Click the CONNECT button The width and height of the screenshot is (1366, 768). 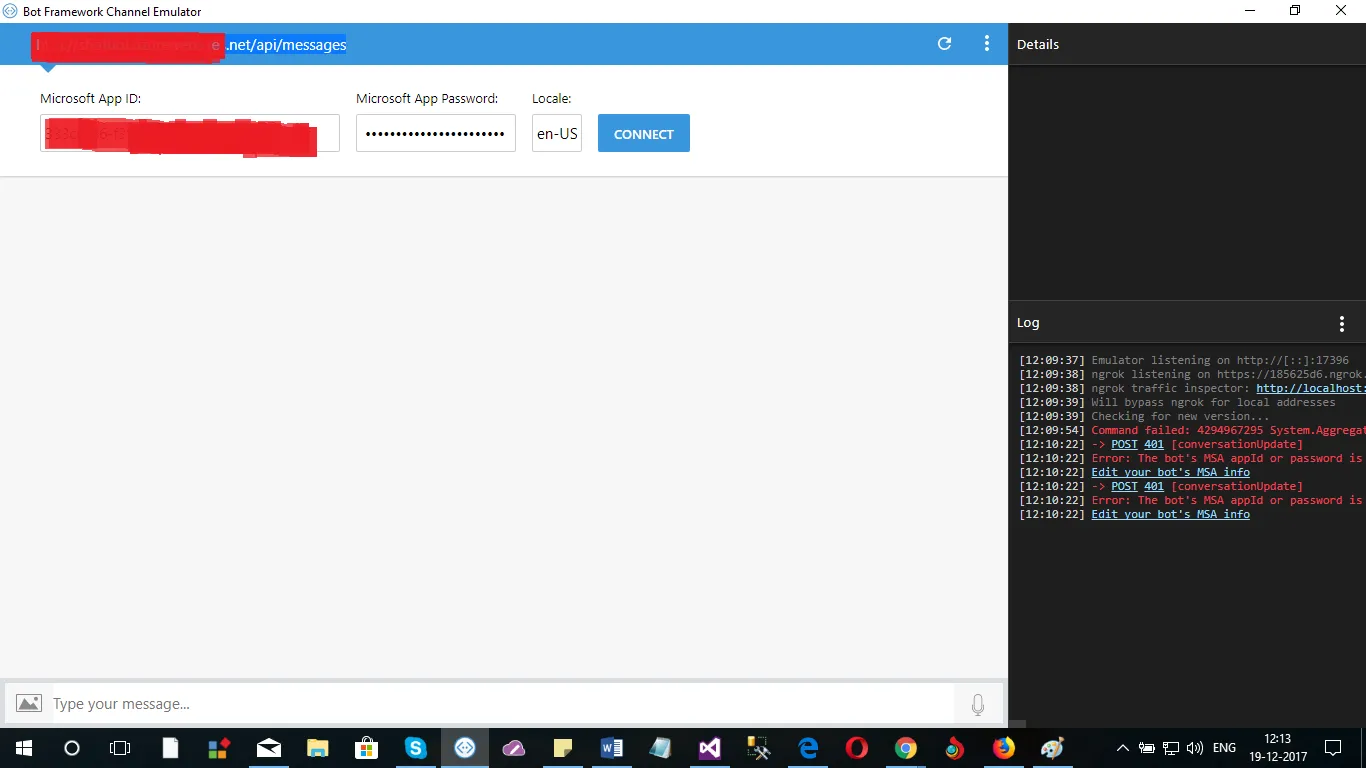click(644, 134)
